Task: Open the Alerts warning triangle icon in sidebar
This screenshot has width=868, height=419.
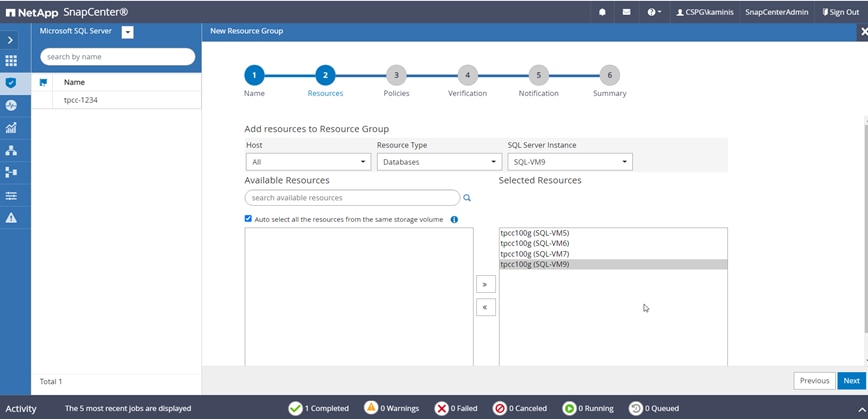Action: point(11,218)
